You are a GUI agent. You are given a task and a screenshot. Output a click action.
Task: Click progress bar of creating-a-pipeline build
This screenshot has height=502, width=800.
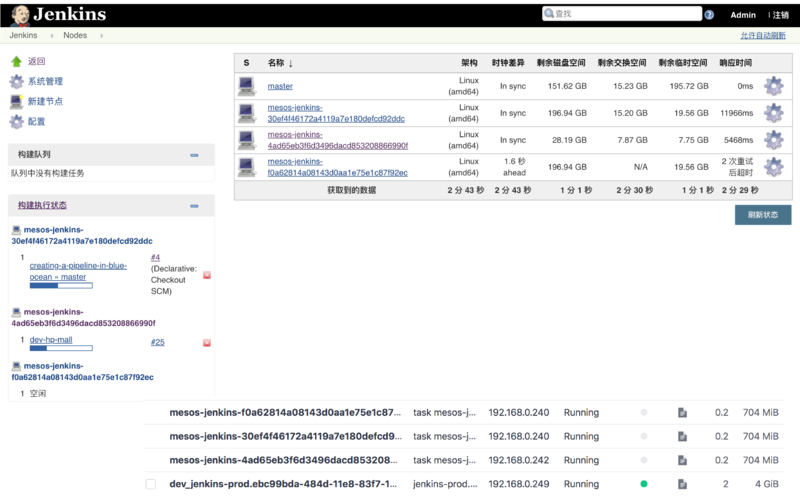[x=61, y=286]
